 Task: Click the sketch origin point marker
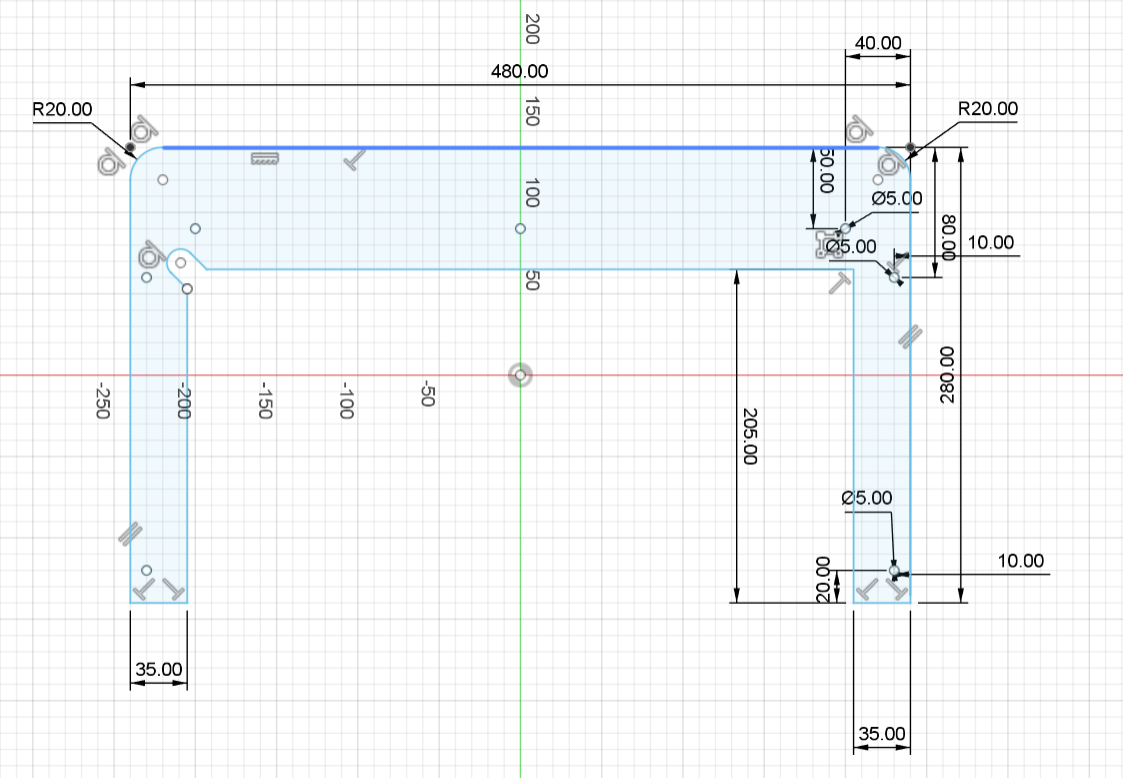coord(520,376)
